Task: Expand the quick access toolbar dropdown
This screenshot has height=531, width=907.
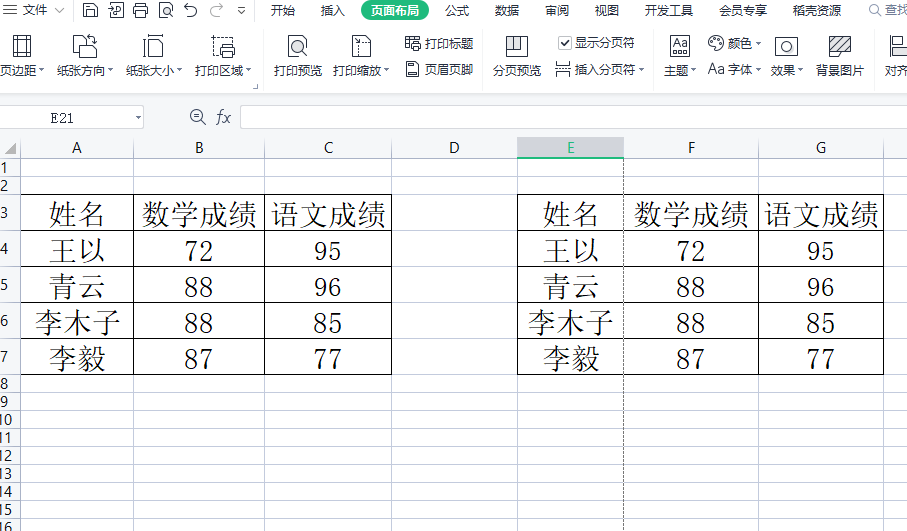Action: (242, 10)
